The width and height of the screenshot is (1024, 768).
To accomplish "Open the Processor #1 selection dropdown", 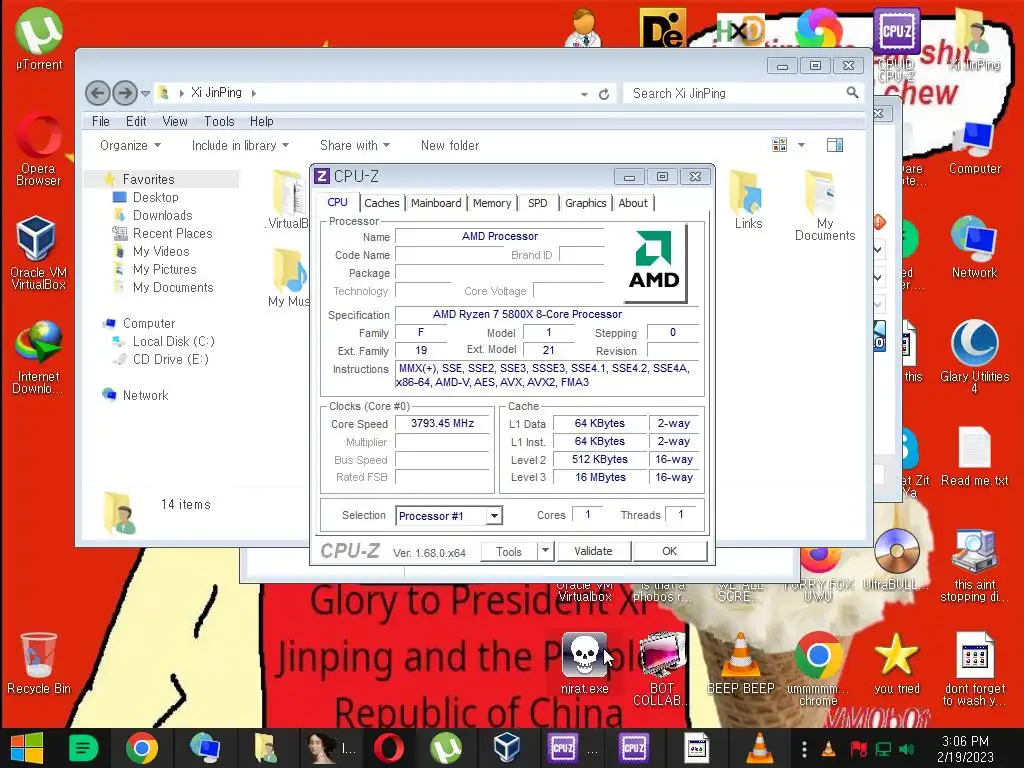I will tap(494, 516).
